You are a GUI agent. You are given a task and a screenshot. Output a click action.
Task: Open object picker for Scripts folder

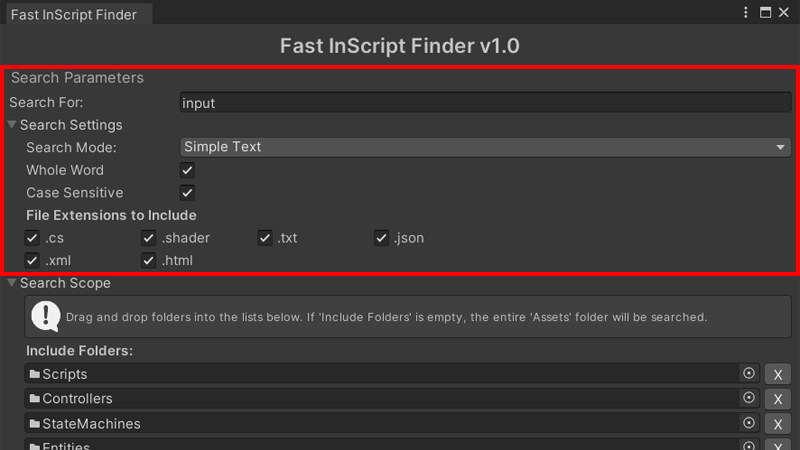click(748, 373)
